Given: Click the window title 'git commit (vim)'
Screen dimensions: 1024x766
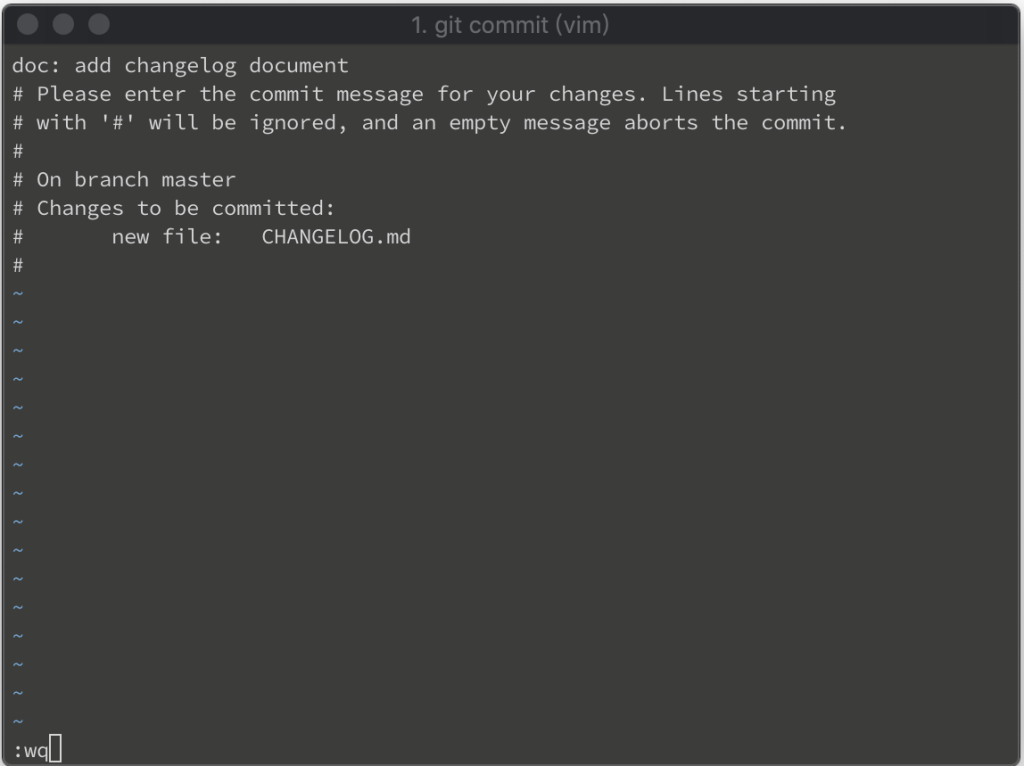Looking at the screenshot, I should 509,25.
